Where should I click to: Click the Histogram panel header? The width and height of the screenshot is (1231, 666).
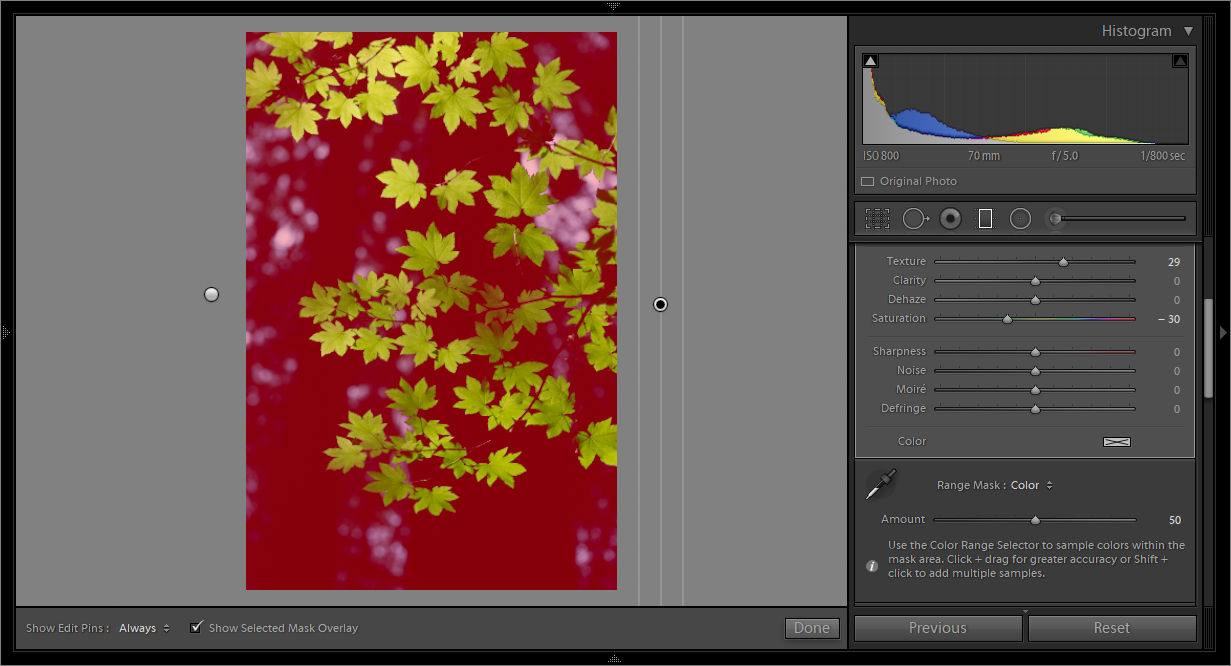1136,31
